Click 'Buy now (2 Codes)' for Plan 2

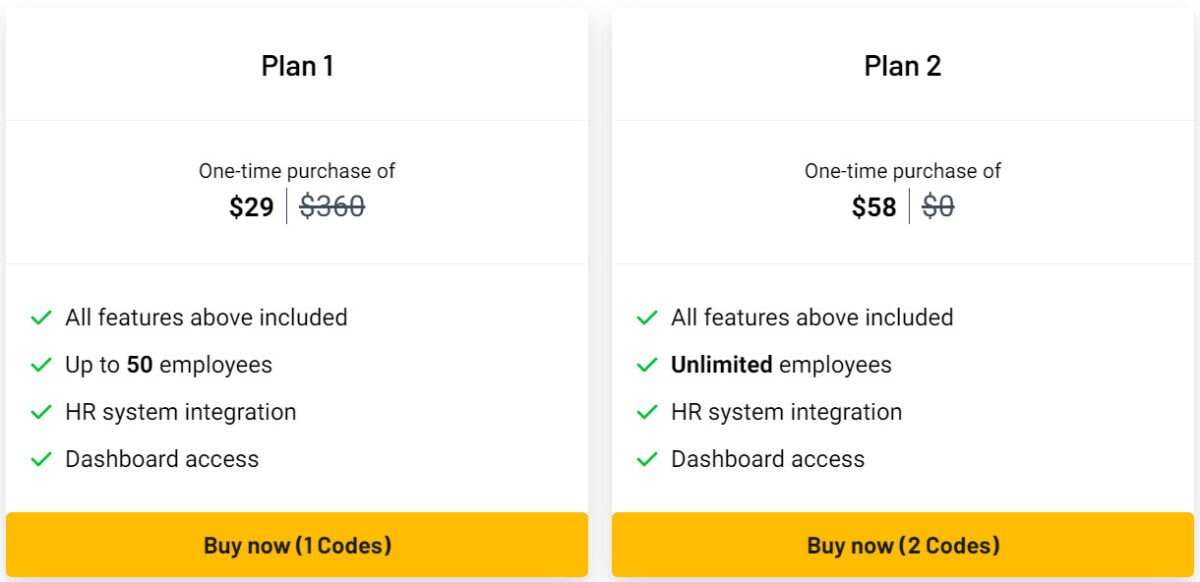point(903,546)
